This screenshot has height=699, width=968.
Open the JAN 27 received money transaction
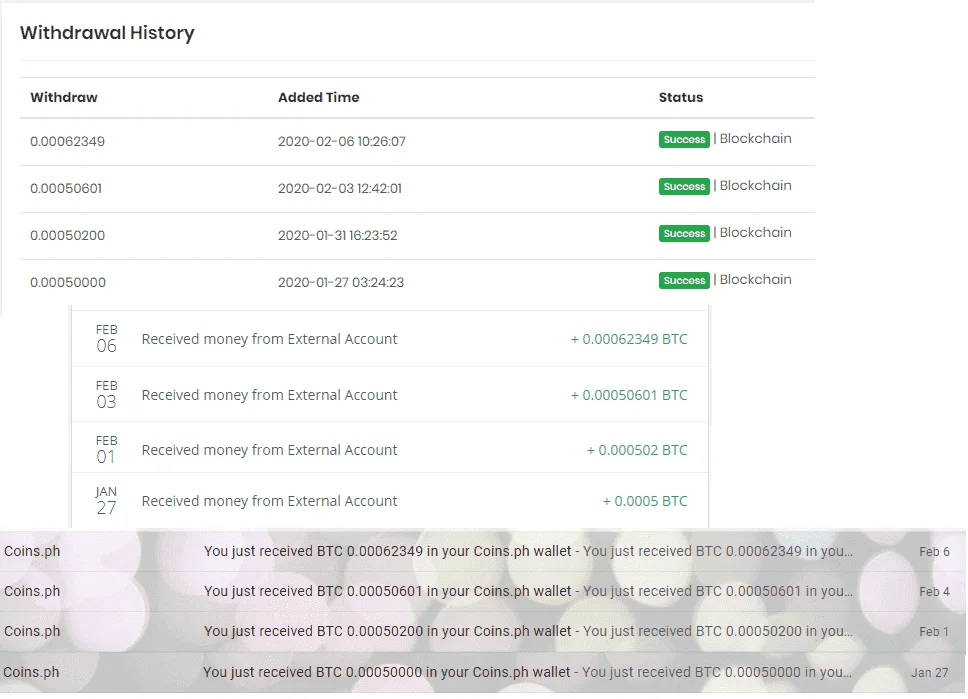click(390, 500)
